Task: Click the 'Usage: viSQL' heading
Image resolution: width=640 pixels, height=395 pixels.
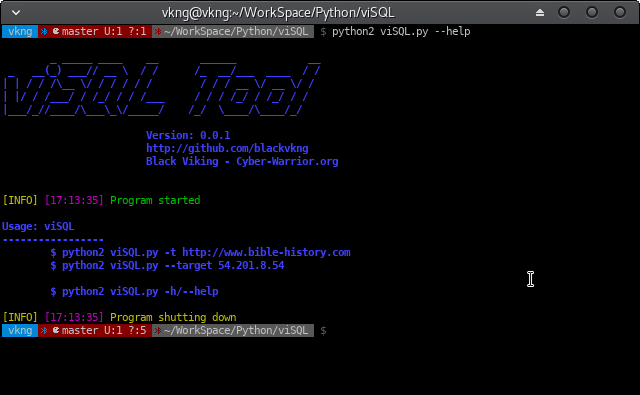Action: click(x=38, y=226)
